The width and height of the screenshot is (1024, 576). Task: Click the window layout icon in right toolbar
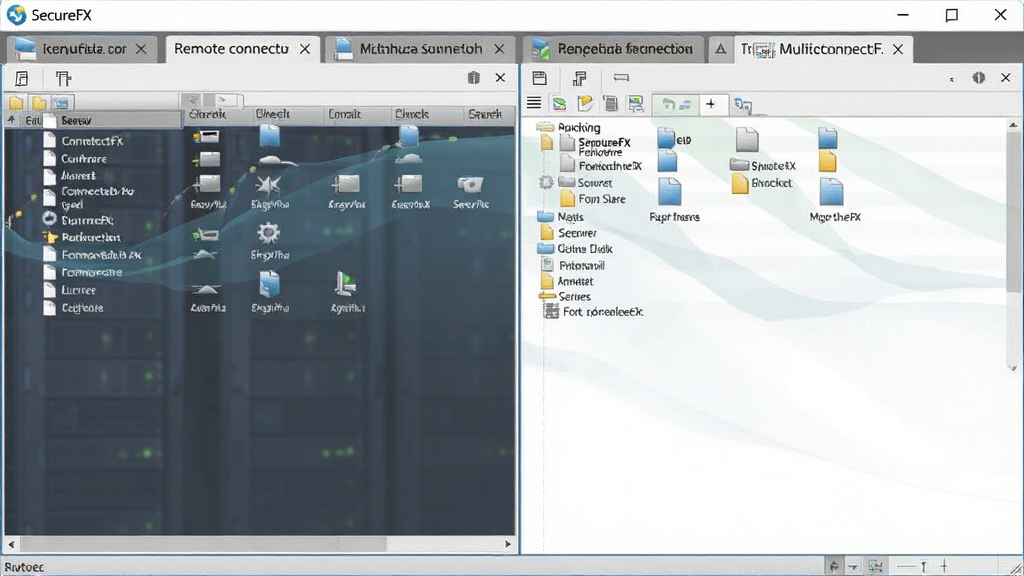click(540, 78)
